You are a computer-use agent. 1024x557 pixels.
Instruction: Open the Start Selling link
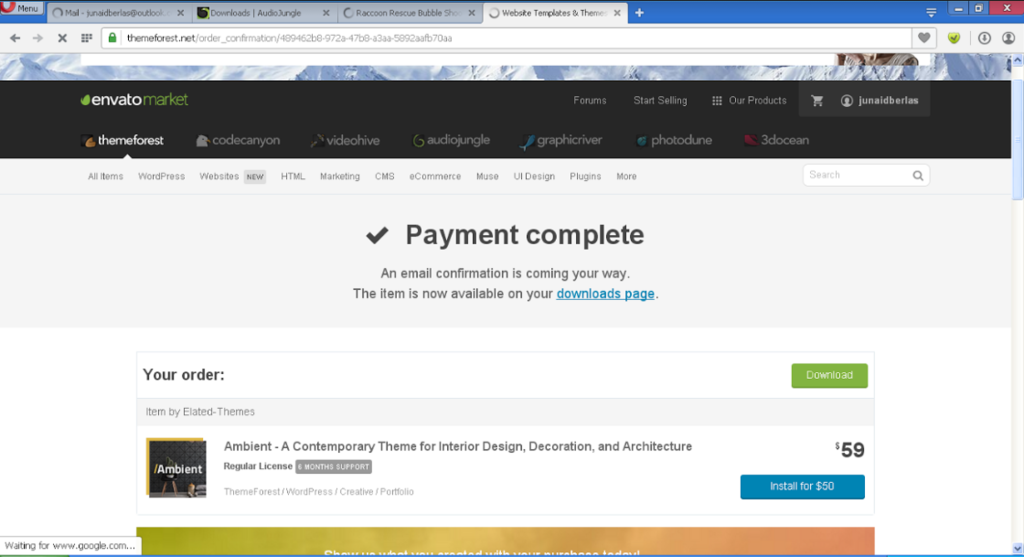[x=660, y=101]
